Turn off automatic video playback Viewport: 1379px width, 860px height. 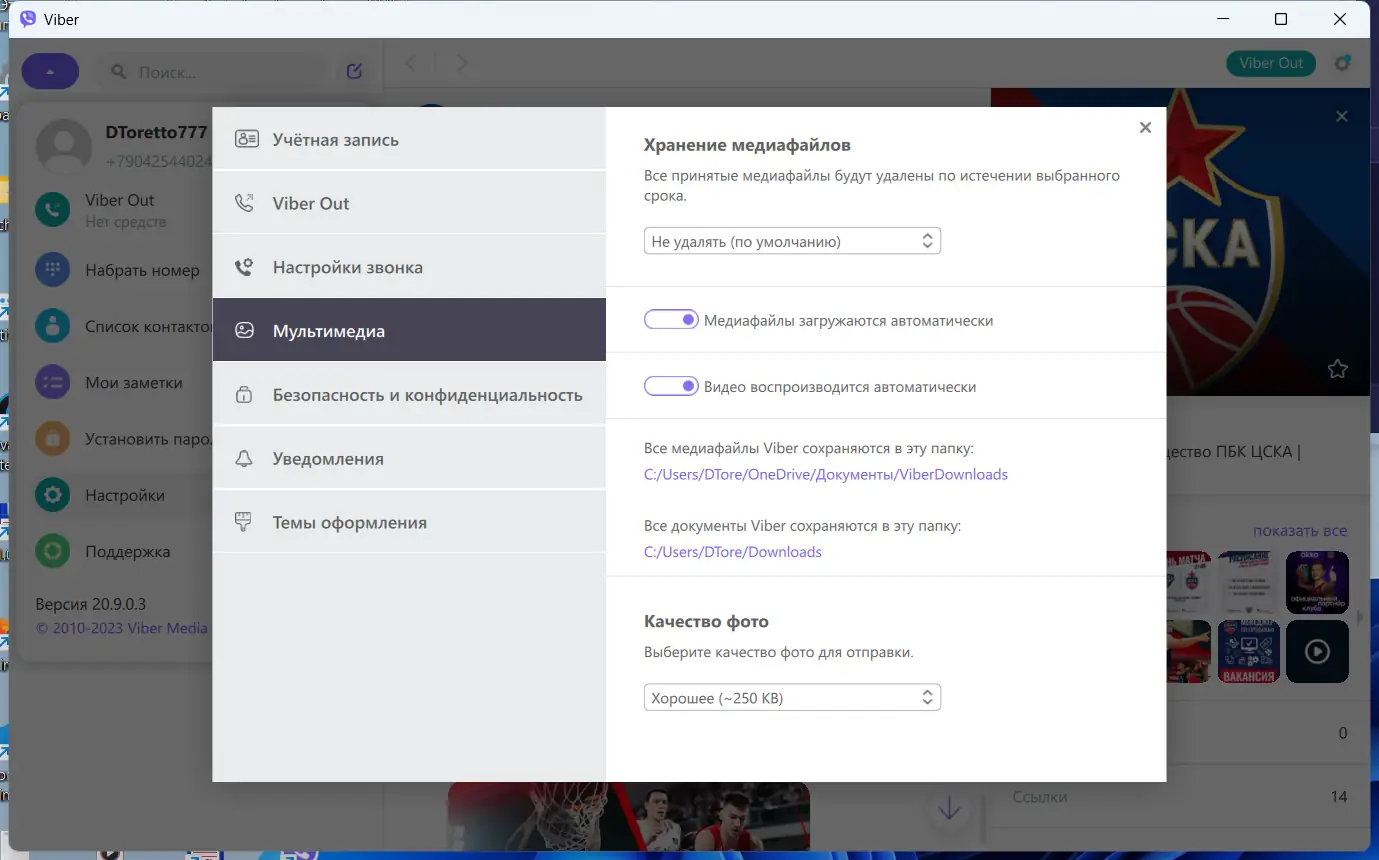pos(671,385)
